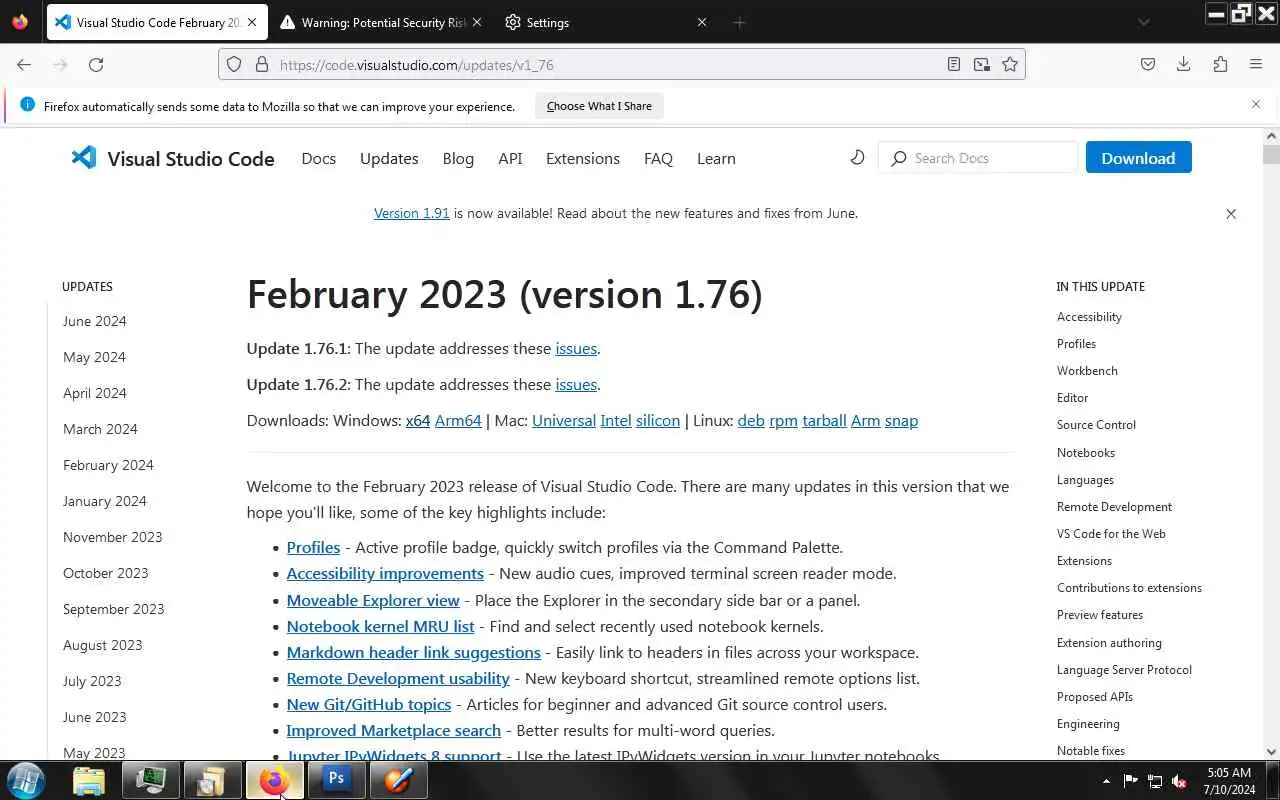Show hidden system tray icons arrow
The image size is (1280, 800).
(x=1106, y=781)
